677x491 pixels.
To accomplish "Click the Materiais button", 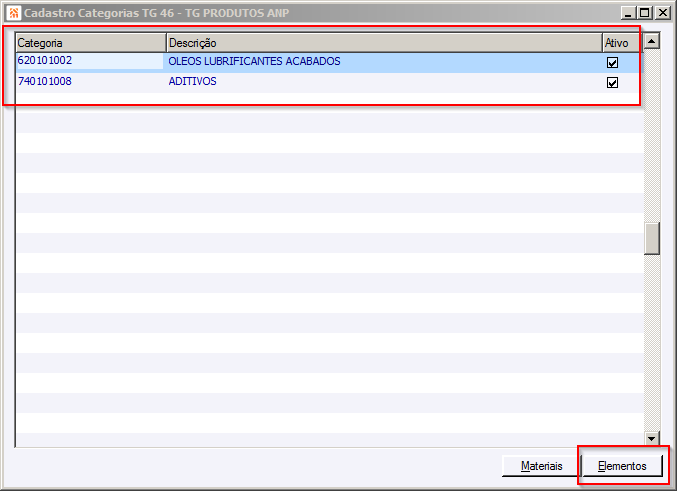I will pos(541,466).
